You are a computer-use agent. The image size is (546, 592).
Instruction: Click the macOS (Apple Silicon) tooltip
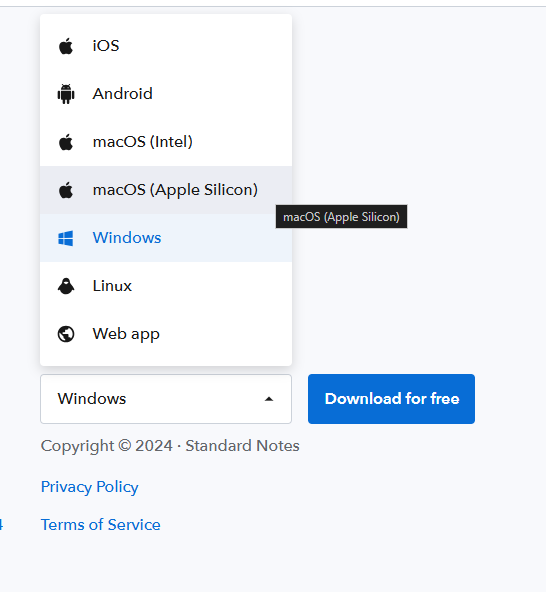point(341,217)
